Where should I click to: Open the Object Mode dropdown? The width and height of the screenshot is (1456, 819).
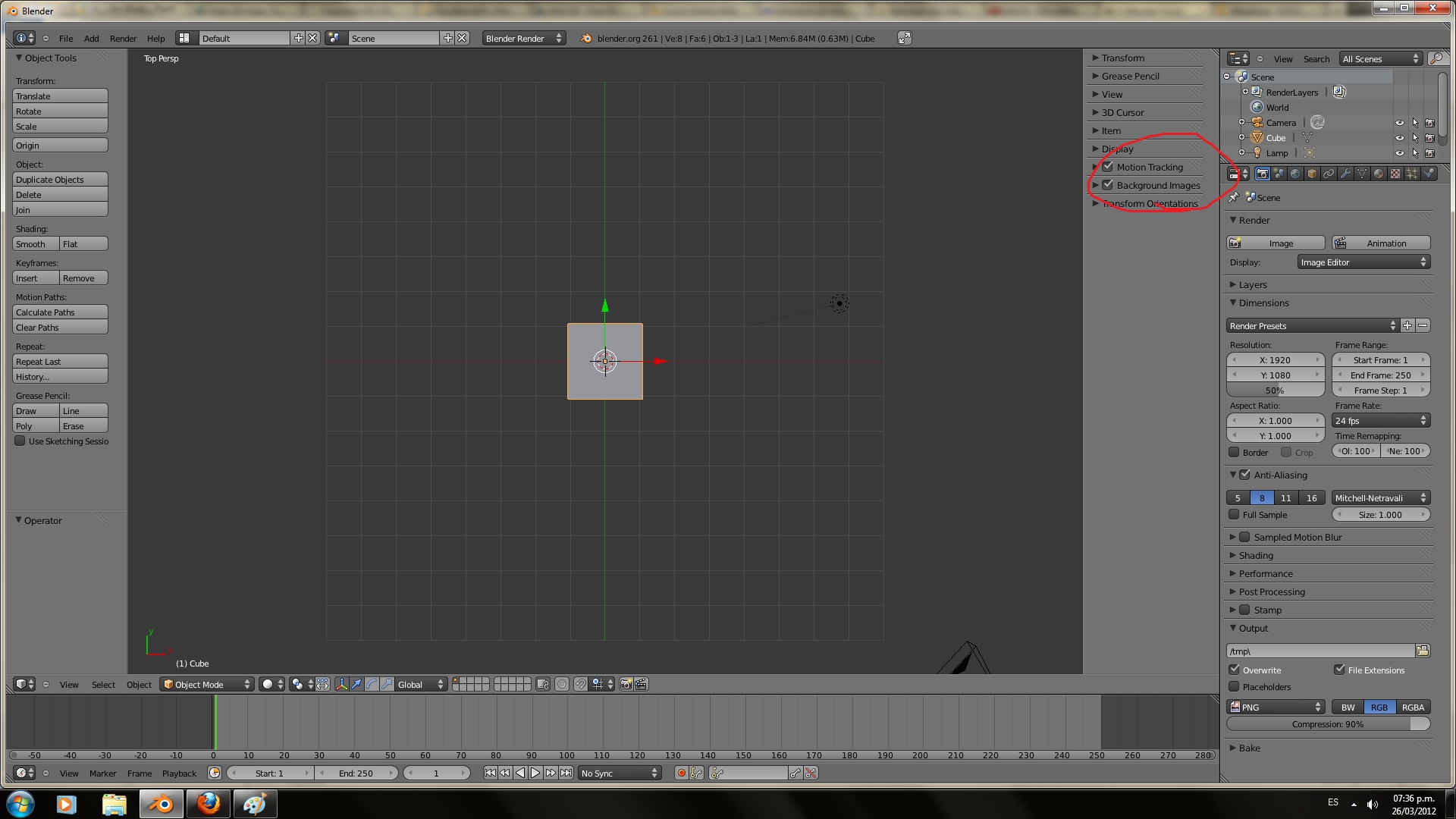(206, 684)
